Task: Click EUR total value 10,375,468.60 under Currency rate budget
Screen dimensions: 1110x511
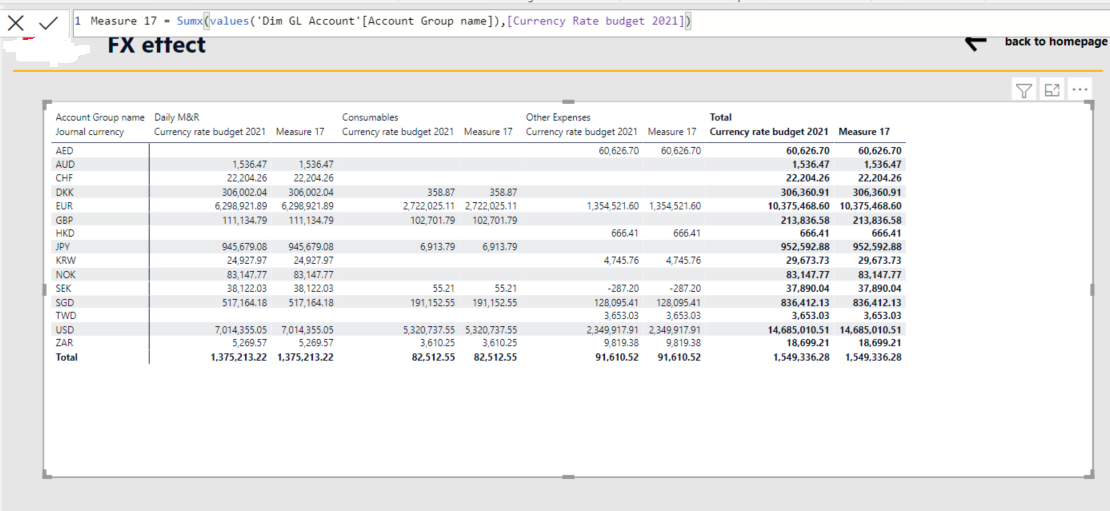Action: coord(797,205)
